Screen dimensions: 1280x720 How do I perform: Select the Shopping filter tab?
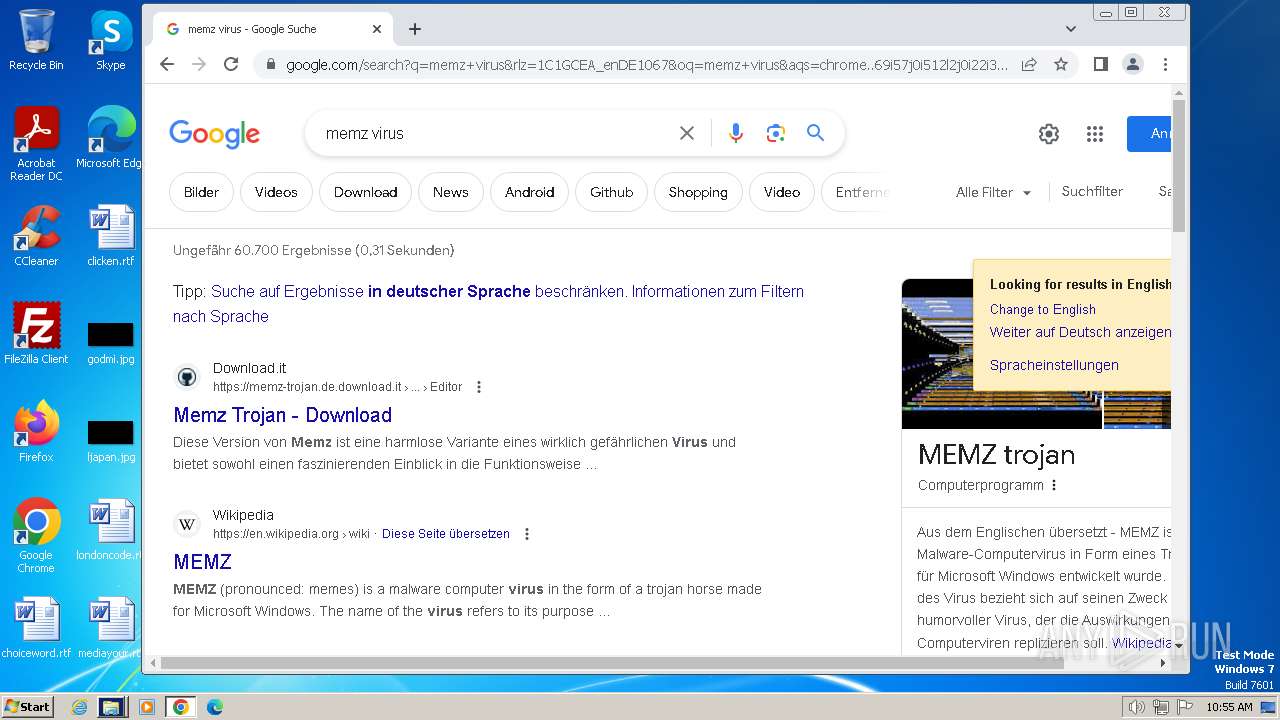(698, 192)
